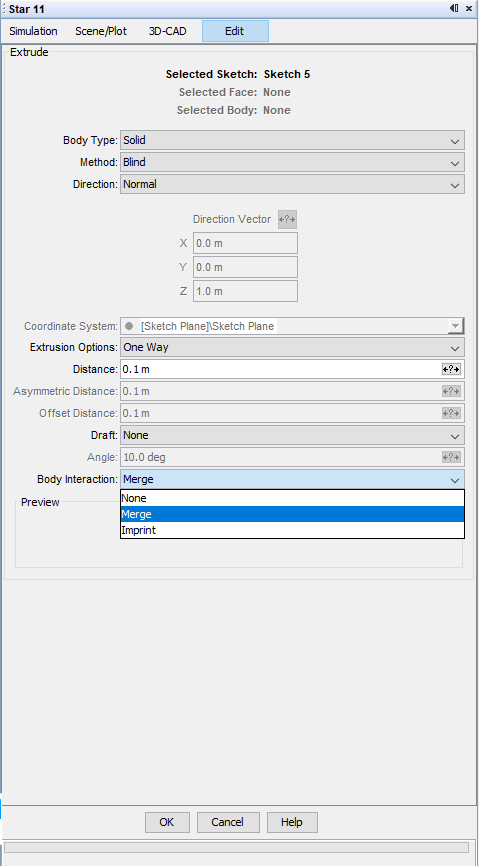Click the progress bar at the bottom

tap(236, 847)
